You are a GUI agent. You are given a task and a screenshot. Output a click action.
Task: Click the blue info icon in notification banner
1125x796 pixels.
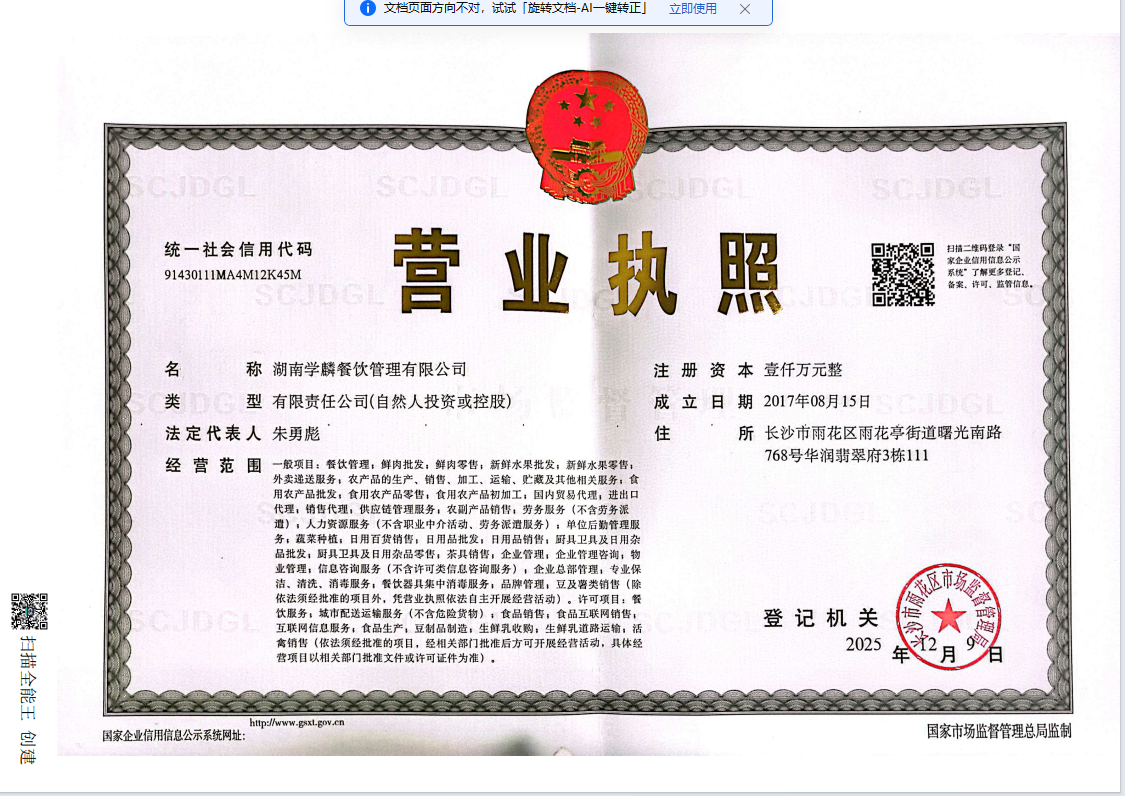[x=367, y=9]
